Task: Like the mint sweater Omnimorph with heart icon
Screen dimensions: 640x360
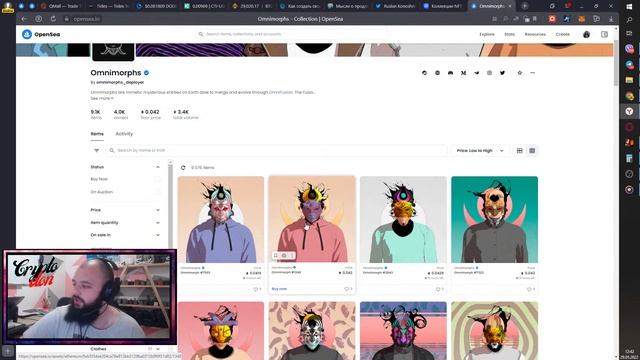Action: click(x=438, y=289)
